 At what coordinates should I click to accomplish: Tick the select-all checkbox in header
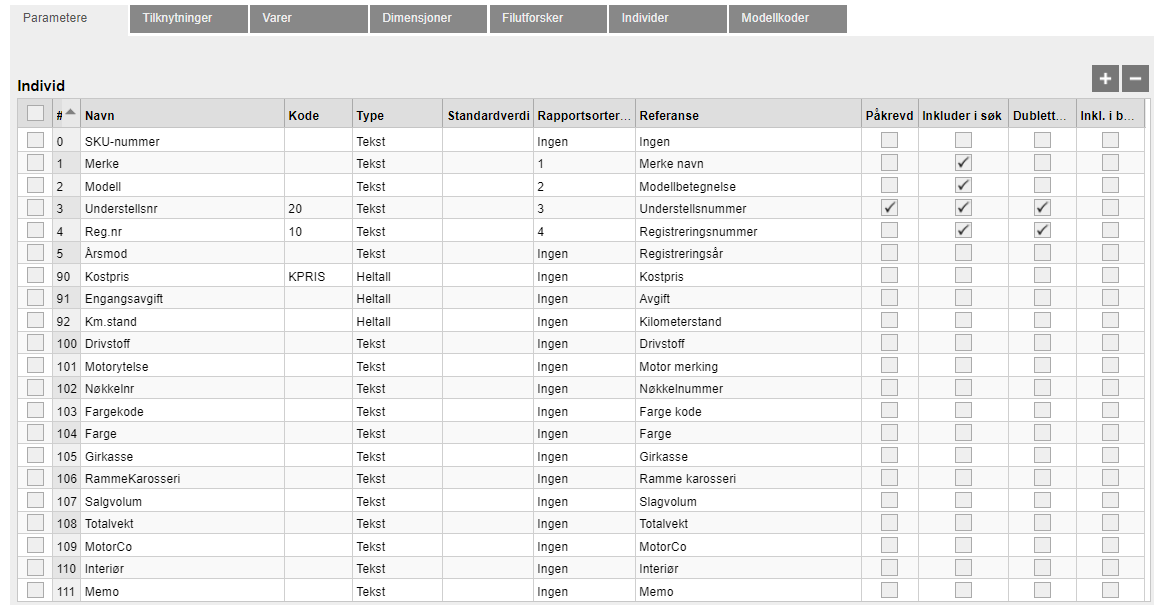click(35, 113)
